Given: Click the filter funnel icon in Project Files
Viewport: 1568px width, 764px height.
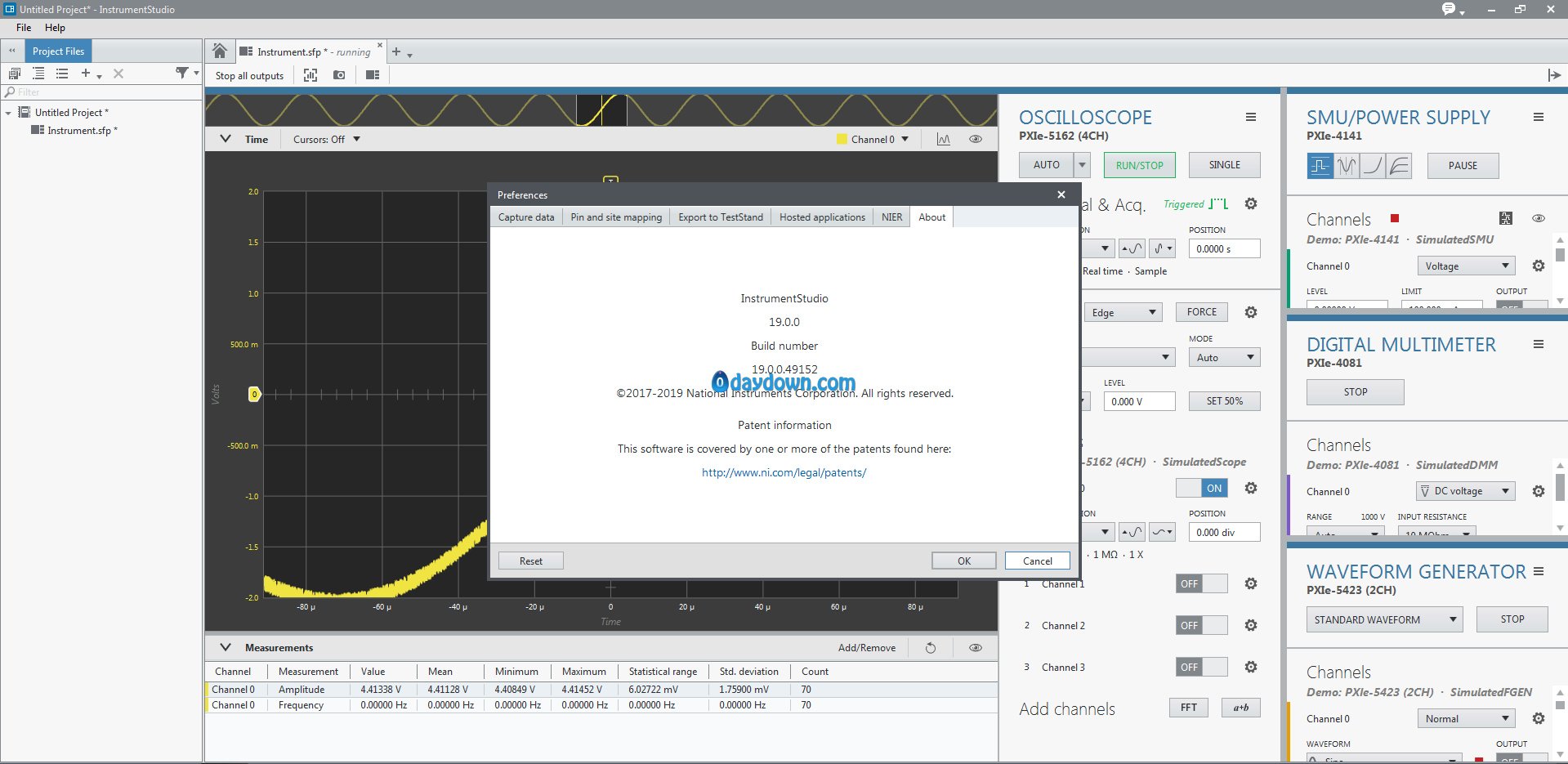Looking at the screenshot, I should 182,74.
